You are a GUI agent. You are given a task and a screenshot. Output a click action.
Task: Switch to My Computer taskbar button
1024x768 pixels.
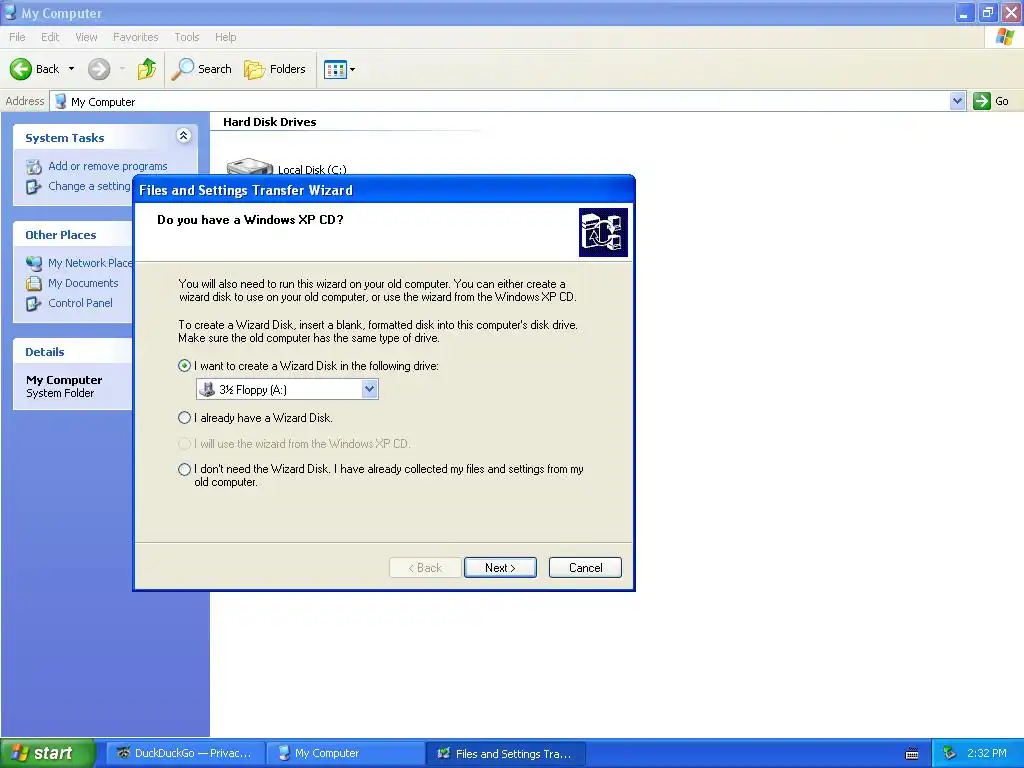click(x=344, y=754)
